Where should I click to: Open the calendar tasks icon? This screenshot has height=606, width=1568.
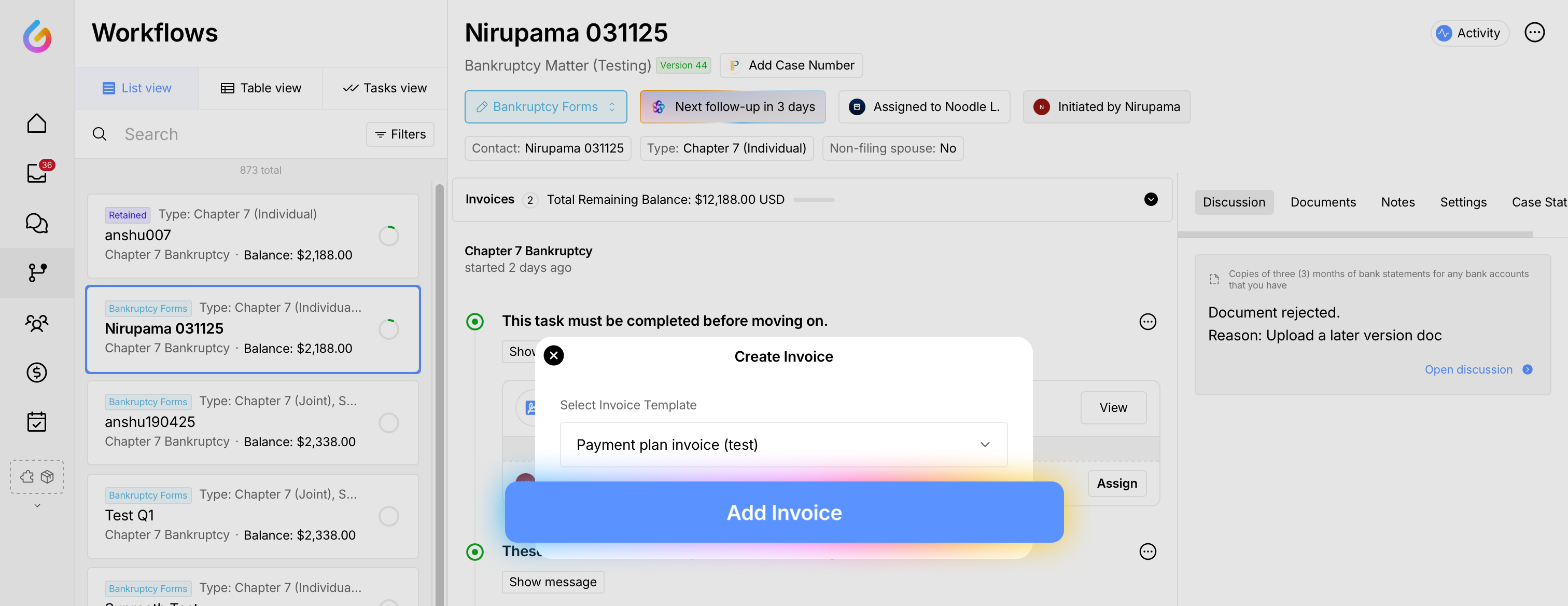pyautogui.click(x=36, y=421)
